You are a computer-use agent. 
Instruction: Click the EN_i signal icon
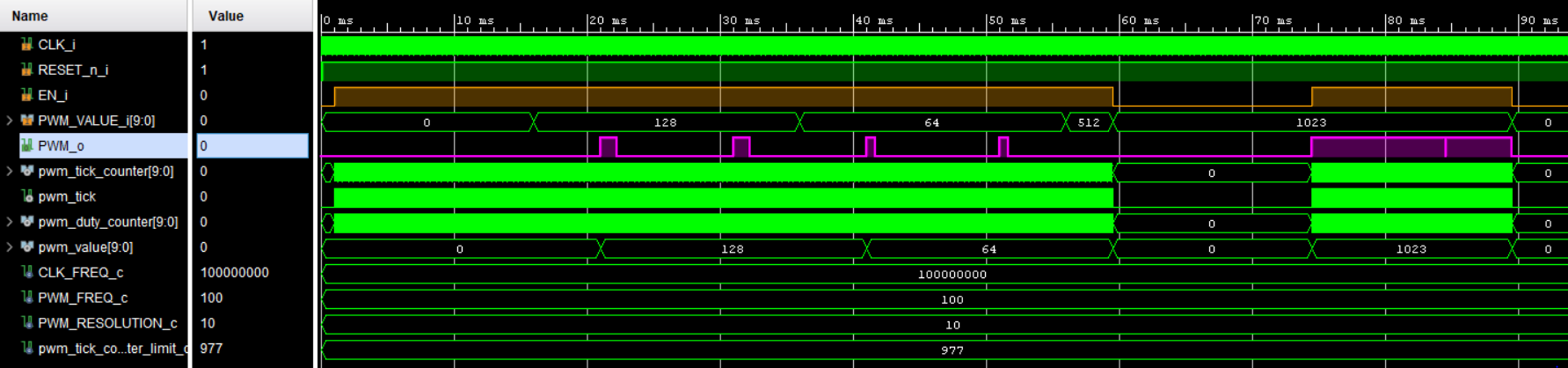click(x=26, y=95)
